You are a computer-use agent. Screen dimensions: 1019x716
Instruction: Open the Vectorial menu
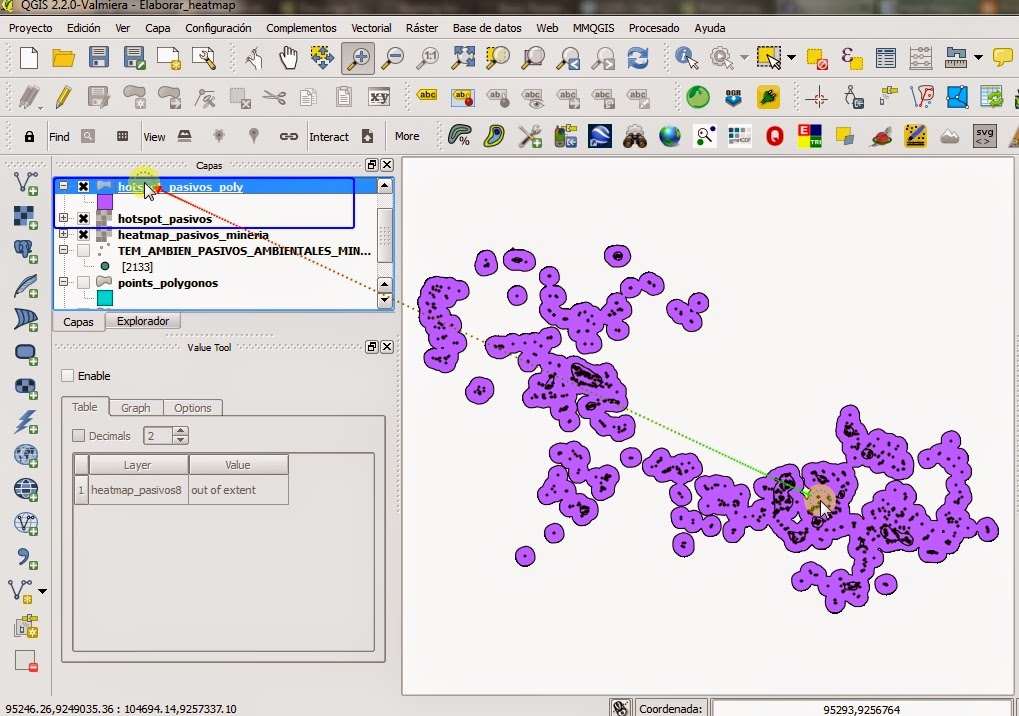(371, 28)
